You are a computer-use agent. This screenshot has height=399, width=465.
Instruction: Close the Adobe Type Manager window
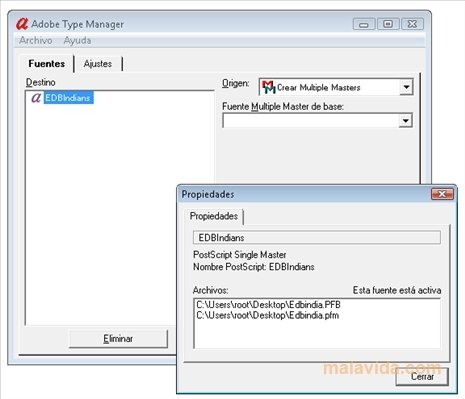412,24
